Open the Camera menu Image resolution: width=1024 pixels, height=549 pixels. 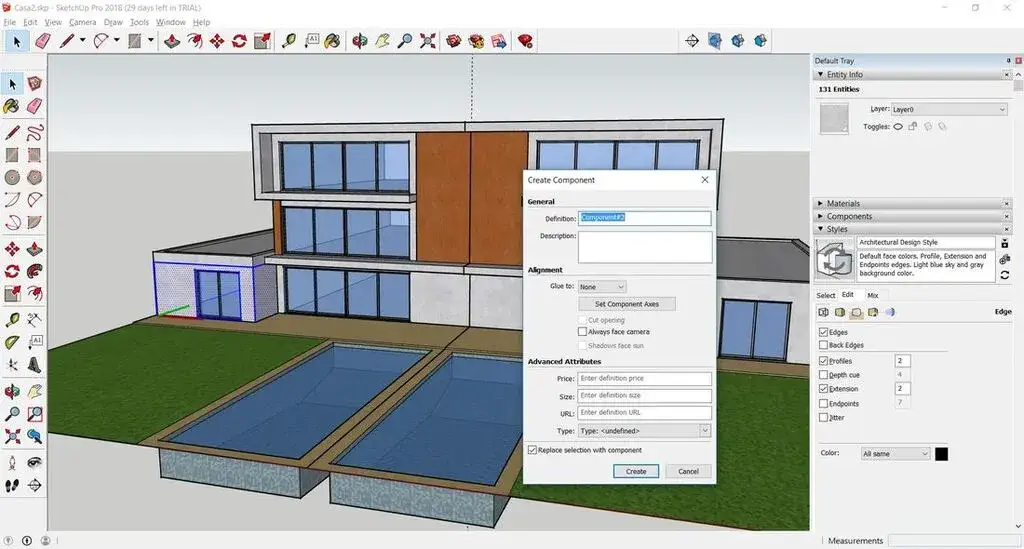point(82,22)
